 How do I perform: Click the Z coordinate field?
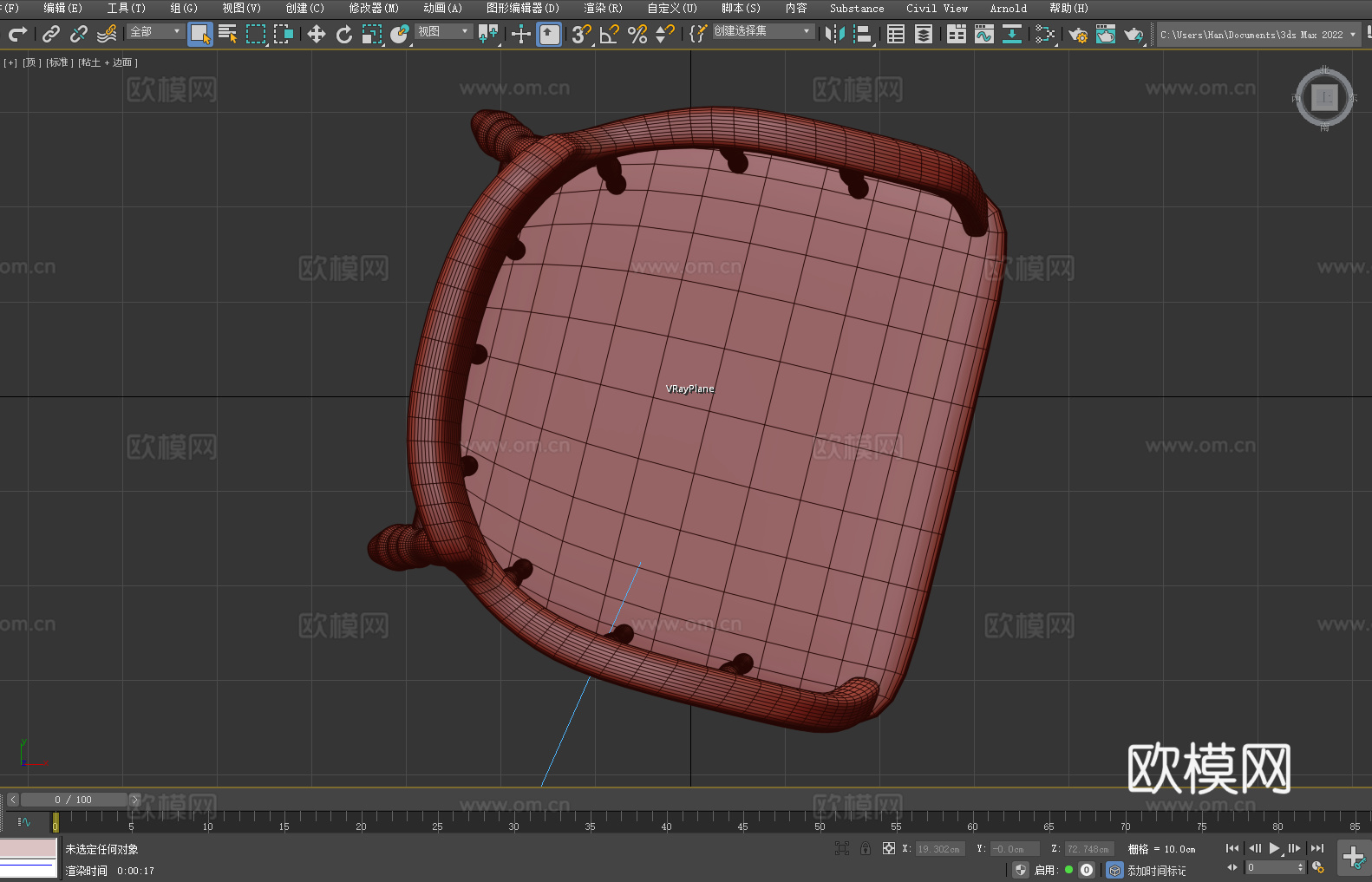tap(1089, 849)
